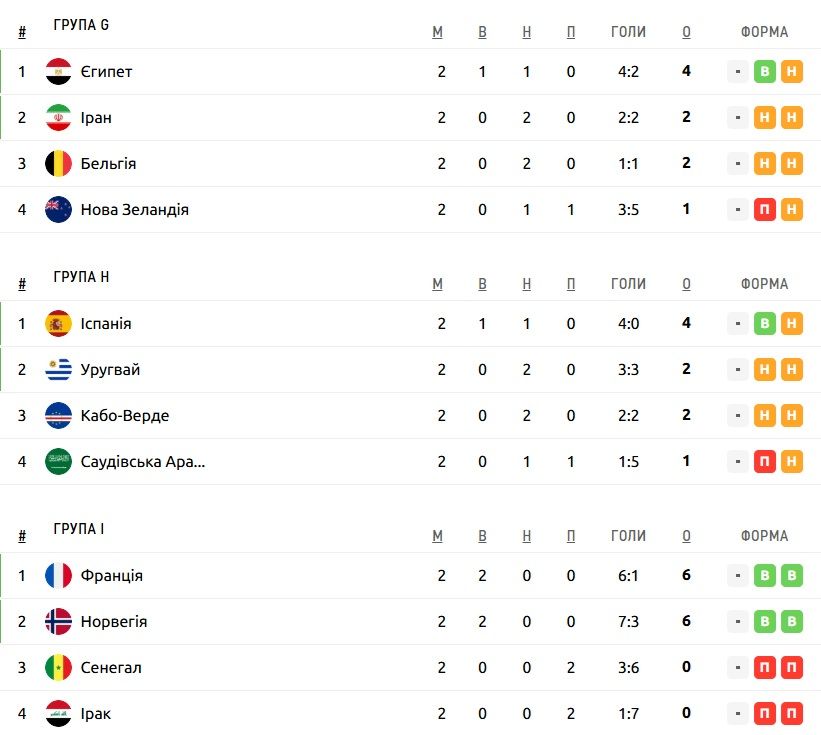Sort Group H by М matches column
Viewport: 821px width, 735px height.
437,284
